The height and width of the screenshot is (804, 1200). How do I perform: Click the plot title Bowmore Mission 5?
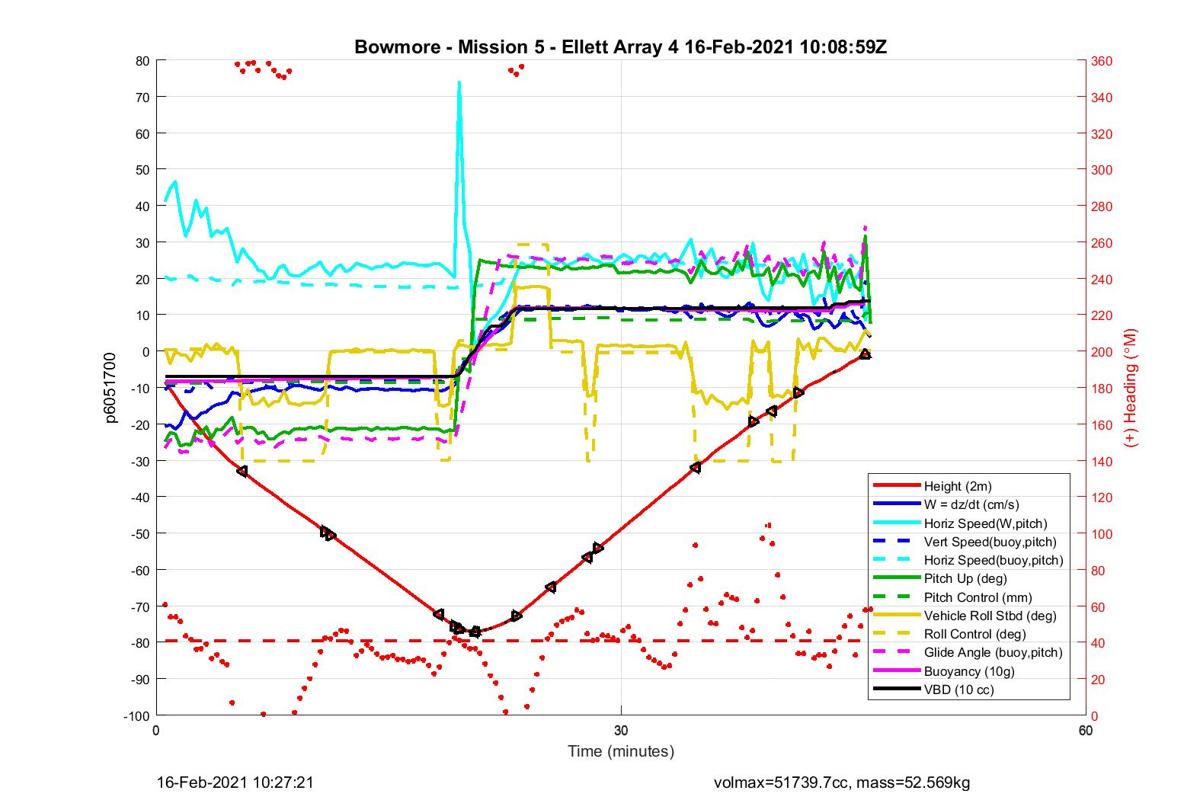click(x=620, y=48)
